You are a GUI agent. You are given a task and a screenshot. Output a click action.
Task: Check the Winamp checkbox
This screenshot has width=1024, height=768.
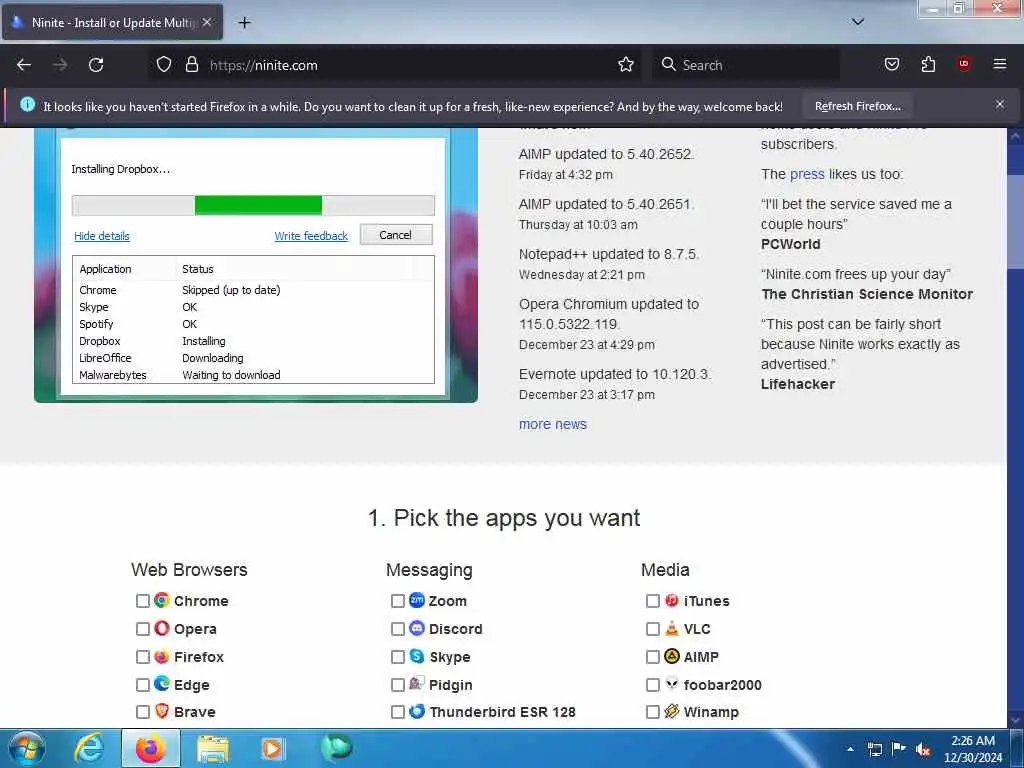click(x=652, y=712)
